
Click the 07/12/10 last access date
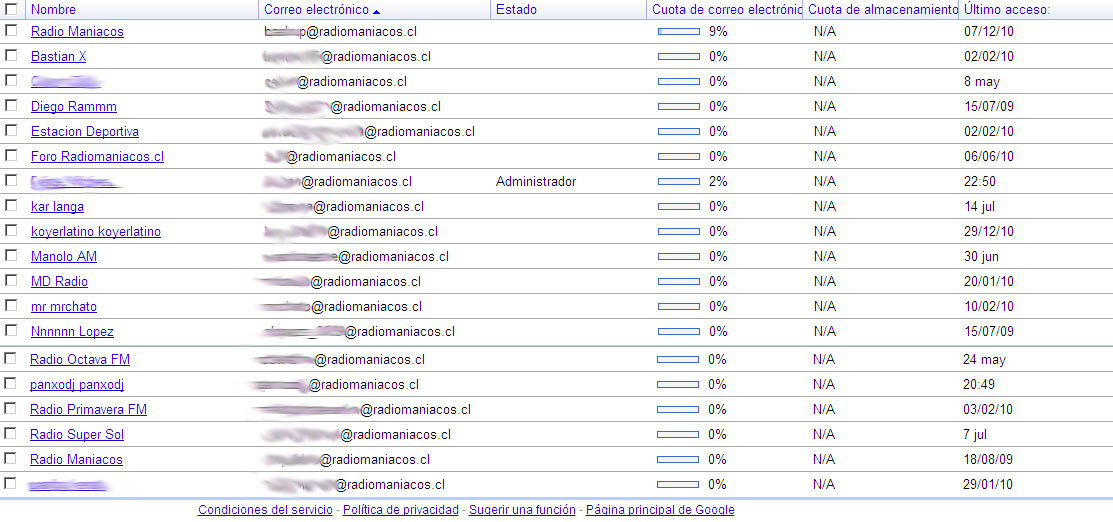pyautogui.click(x=989, y=31)
